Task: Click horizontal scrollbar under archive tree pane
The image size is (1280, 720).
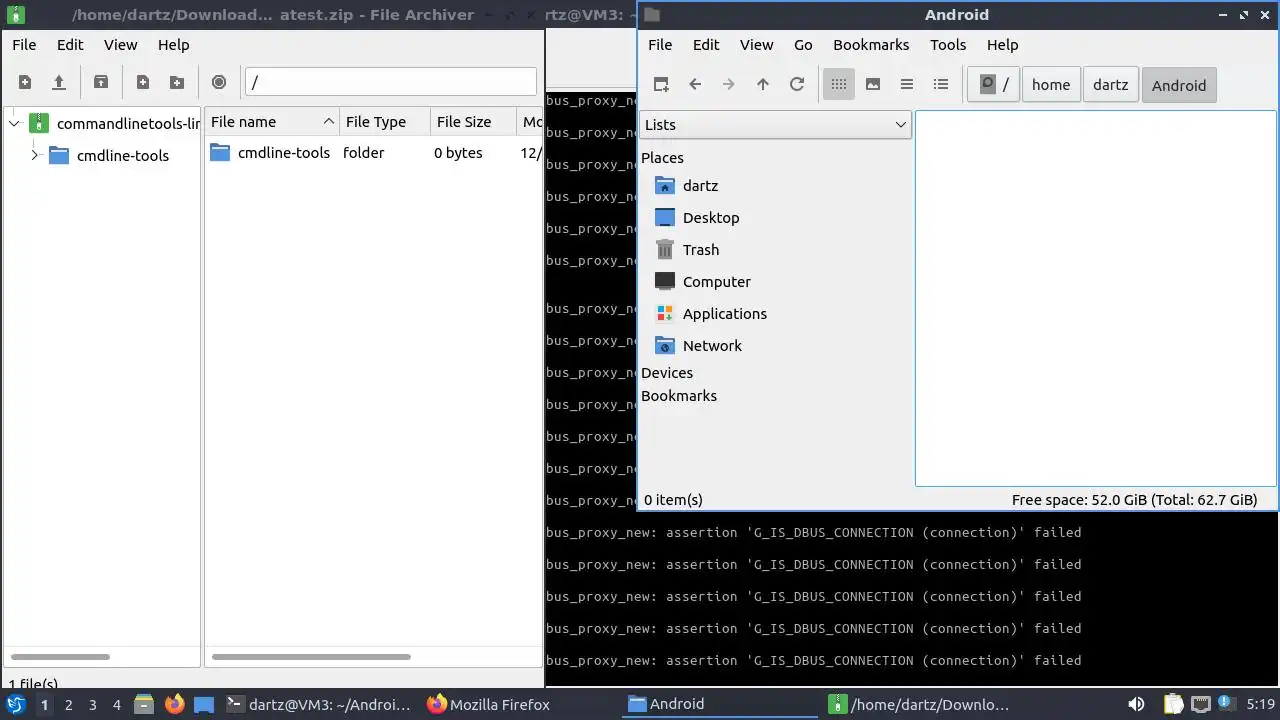Action: (60, 657)
